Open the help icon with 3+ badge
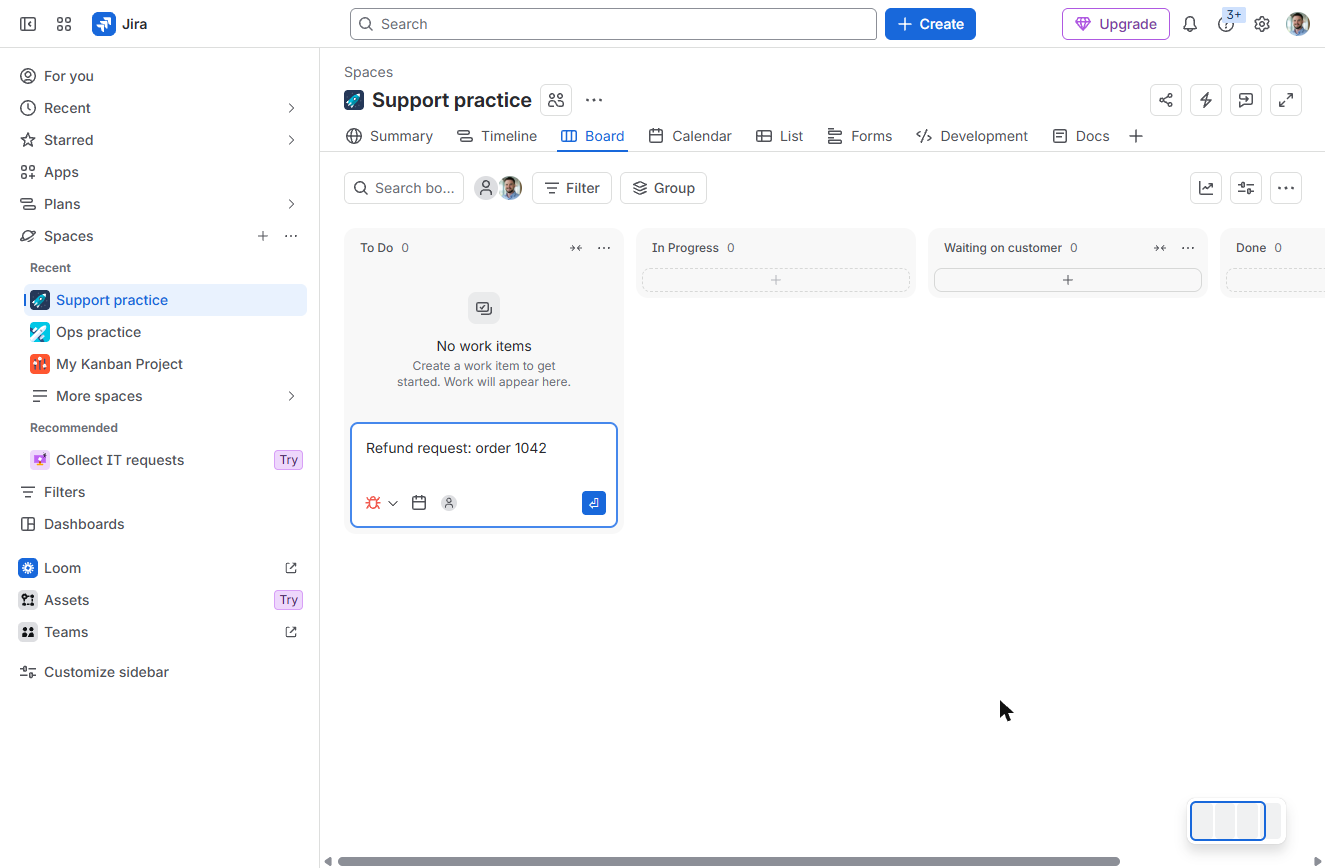The width and height of the screenshot is (1325, 868). pos(1226,24)
